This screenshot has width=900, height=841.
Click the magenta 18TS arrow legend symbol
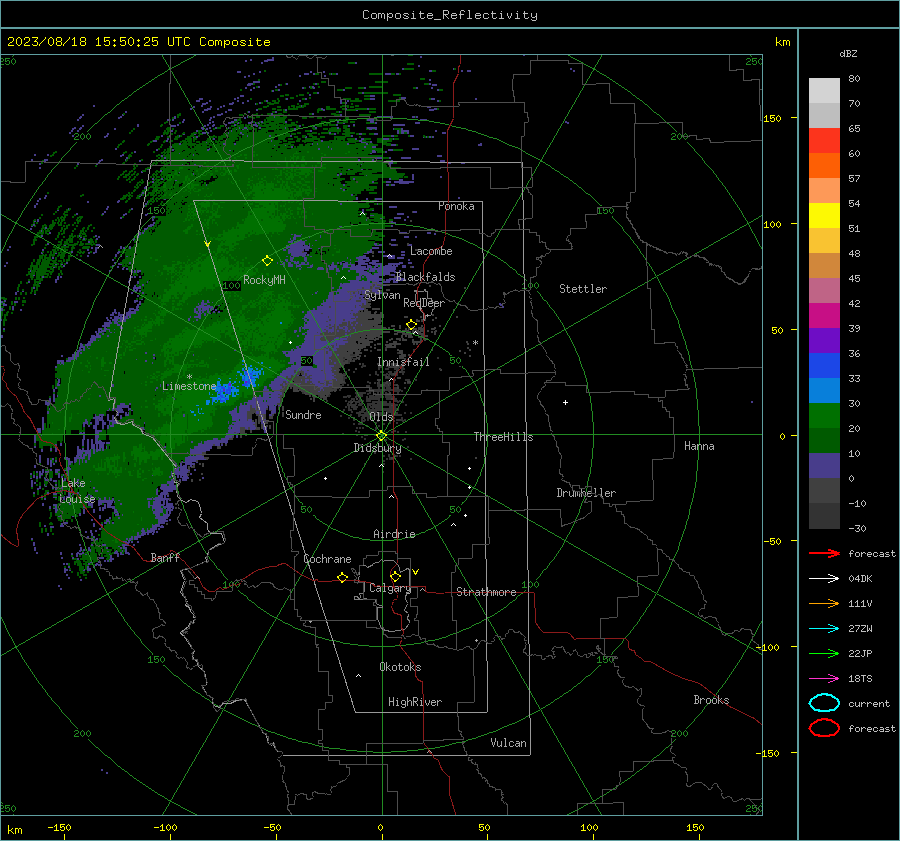tap(824, 679)
